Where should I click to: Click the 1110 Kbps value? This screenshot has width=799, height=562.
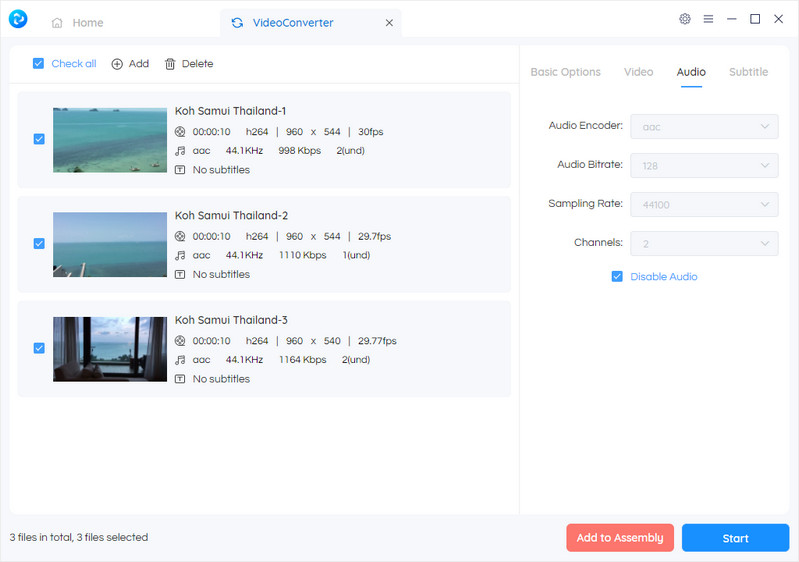coord(303,255)
